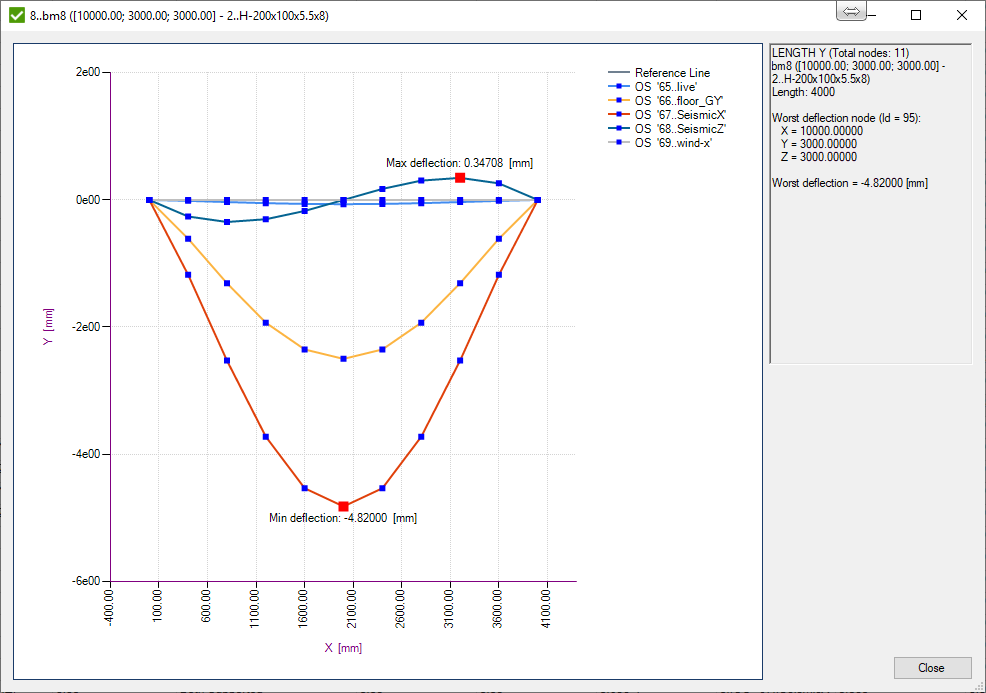This screenshot has height=693, width=986.
Task: Select the red Min deflection -4.82000 marker
Action: coord(345,504)
